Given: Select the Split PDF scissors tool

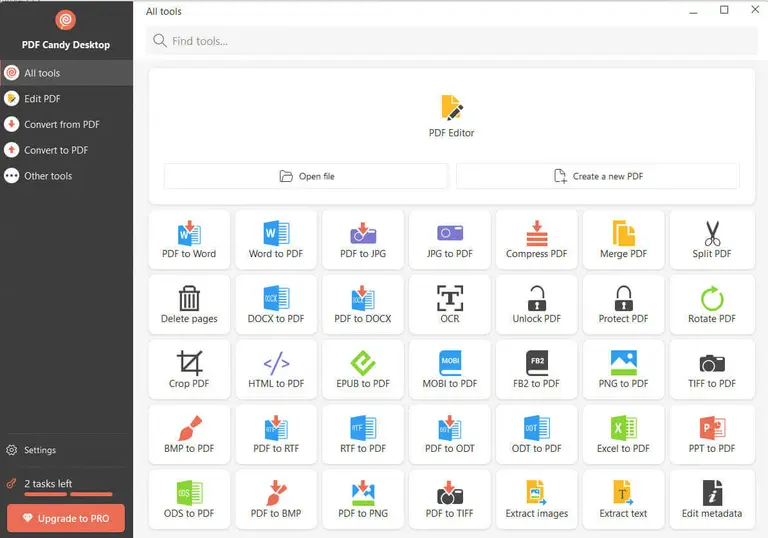Looking at the screenshot, I should click(x=712, y=240).
